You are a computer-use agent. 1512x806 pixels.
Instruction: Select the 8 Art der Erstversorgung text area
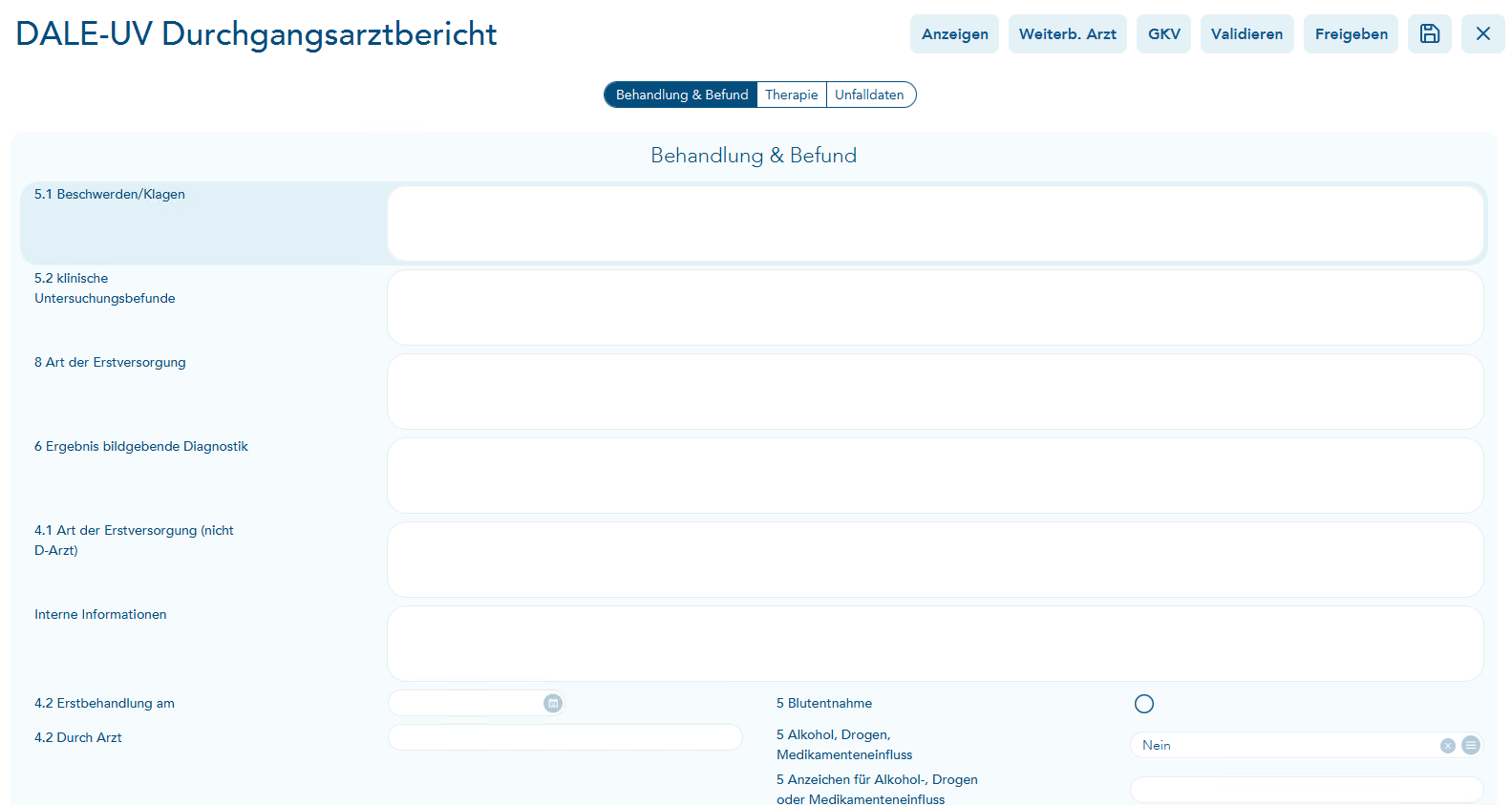935,392
